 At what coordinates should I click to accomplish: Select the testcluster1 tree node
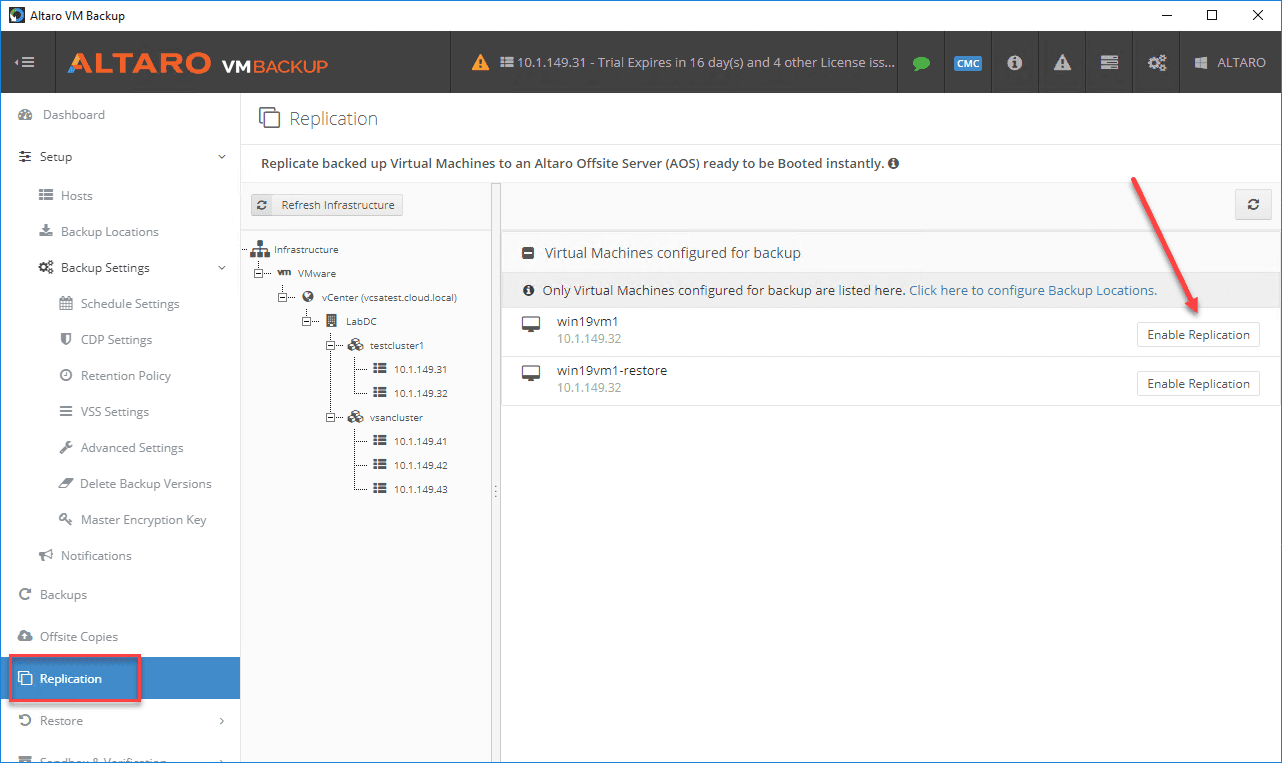[x=397, y=345]
